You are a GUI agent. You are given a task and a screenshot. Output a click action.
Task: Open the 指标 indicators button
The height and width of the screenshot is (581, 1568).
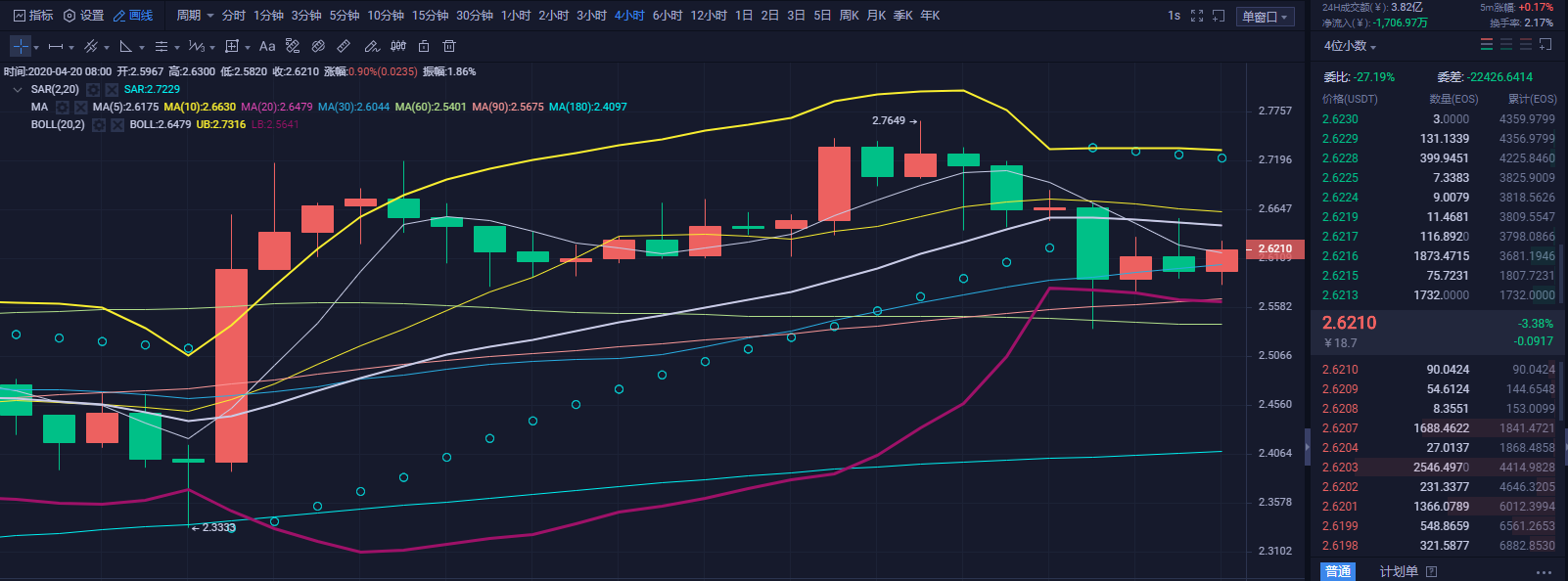(33, 16)
